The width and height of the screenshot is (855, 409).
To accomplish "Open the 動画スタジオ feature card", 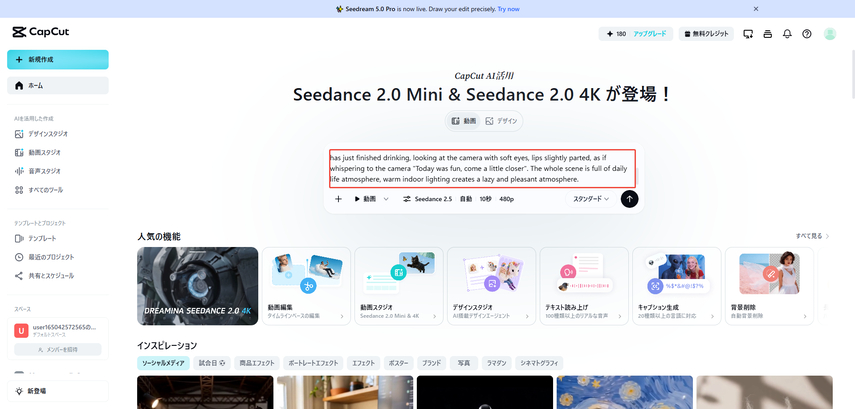I will [x=399, y=286].
